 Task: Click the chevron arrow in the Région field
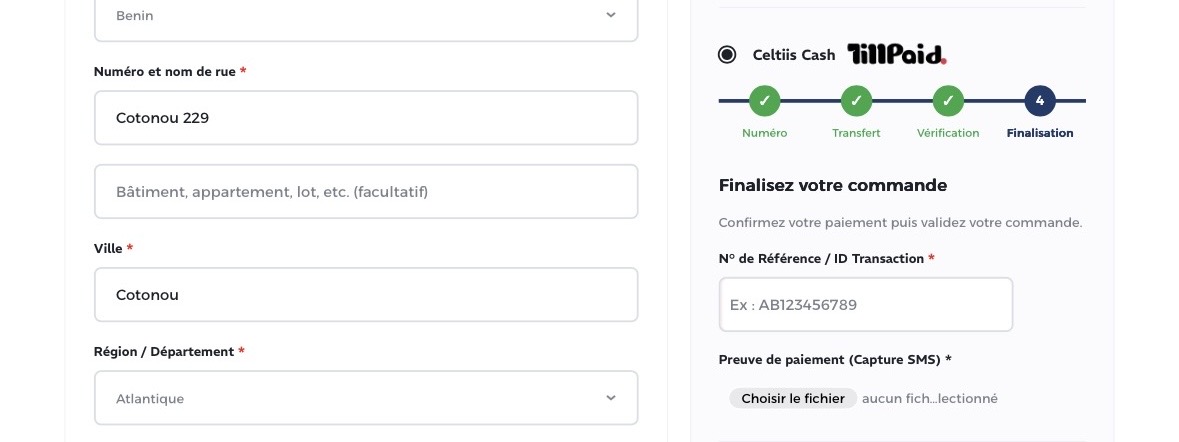click(611, 398)
